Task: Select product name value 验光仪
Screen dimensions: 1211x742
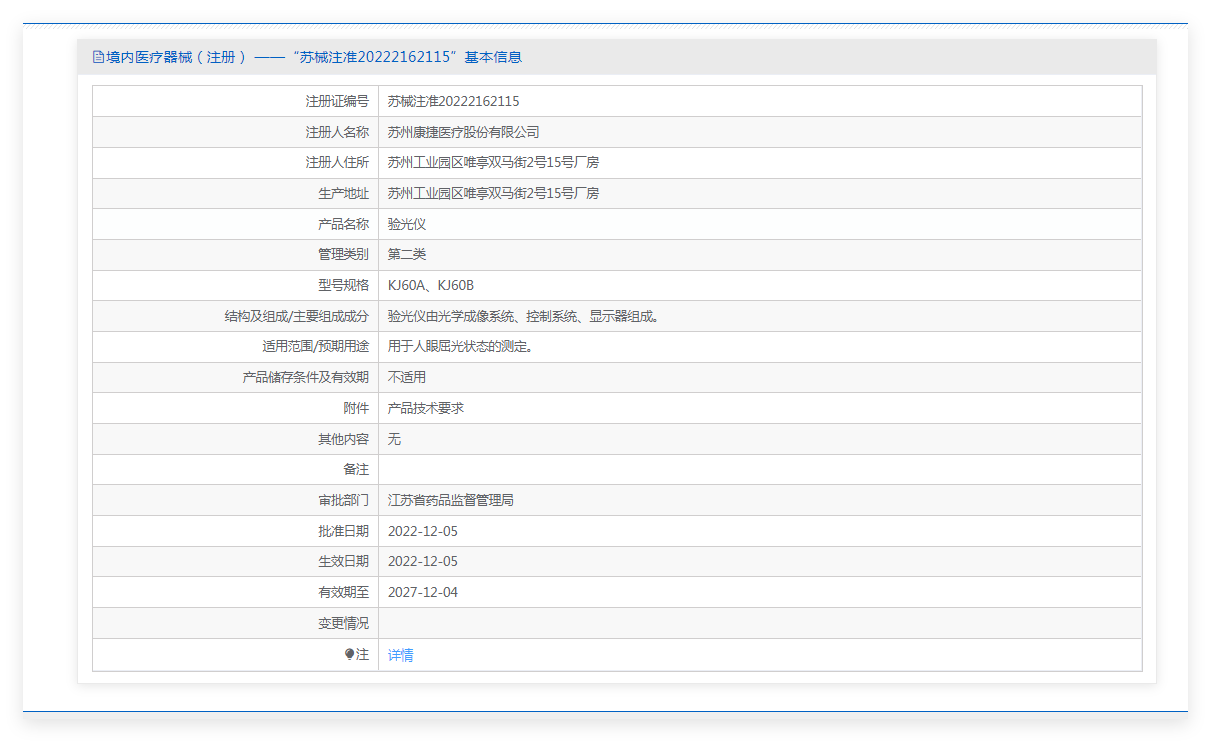Action: tap(407, 224)
